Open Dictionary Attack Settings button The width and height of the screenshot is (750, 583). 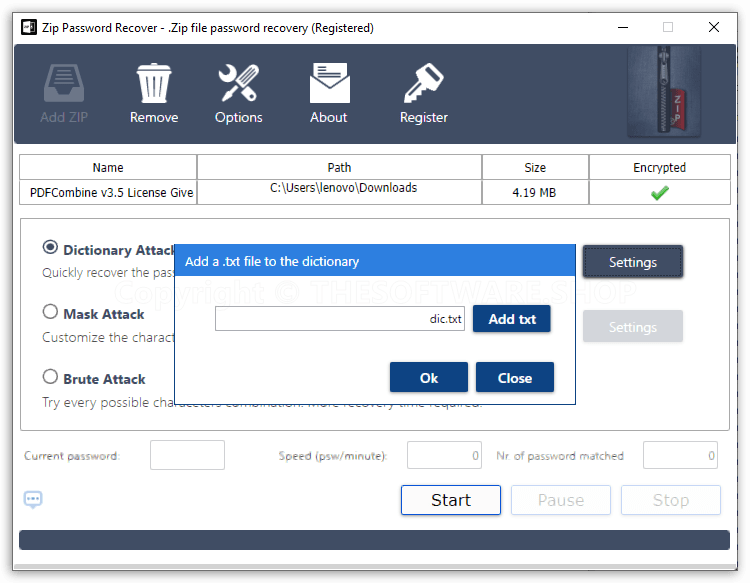632,262
